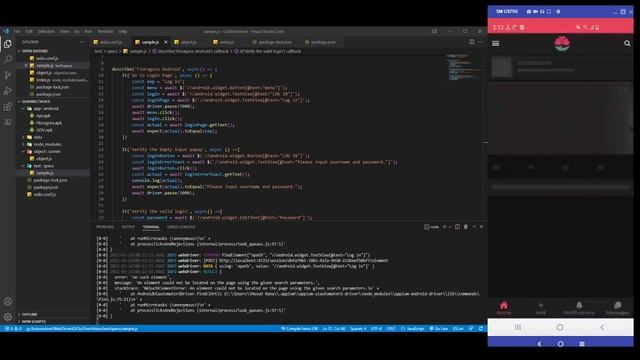The height and width of the screenshot is (360, 640).
Task: Open the Accounts icon in activity bar
Action: pos(8,301)
